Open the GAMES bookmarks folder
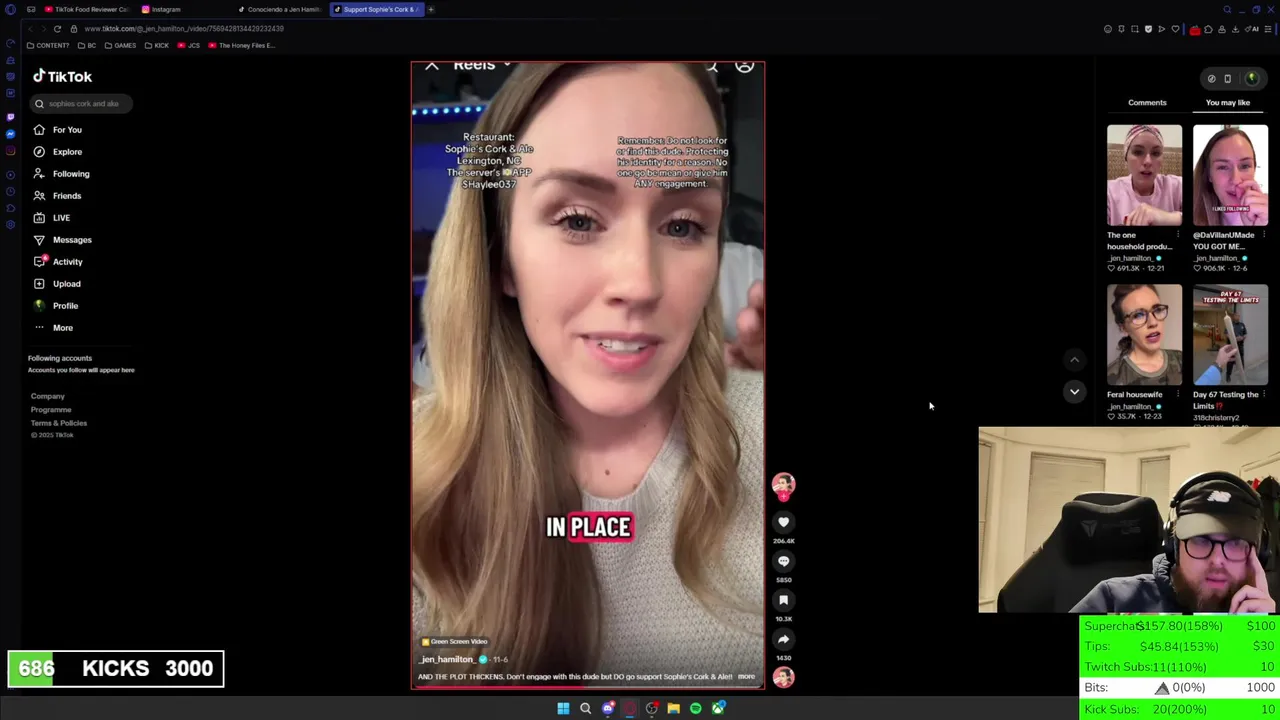 click(x=120, y=46)
